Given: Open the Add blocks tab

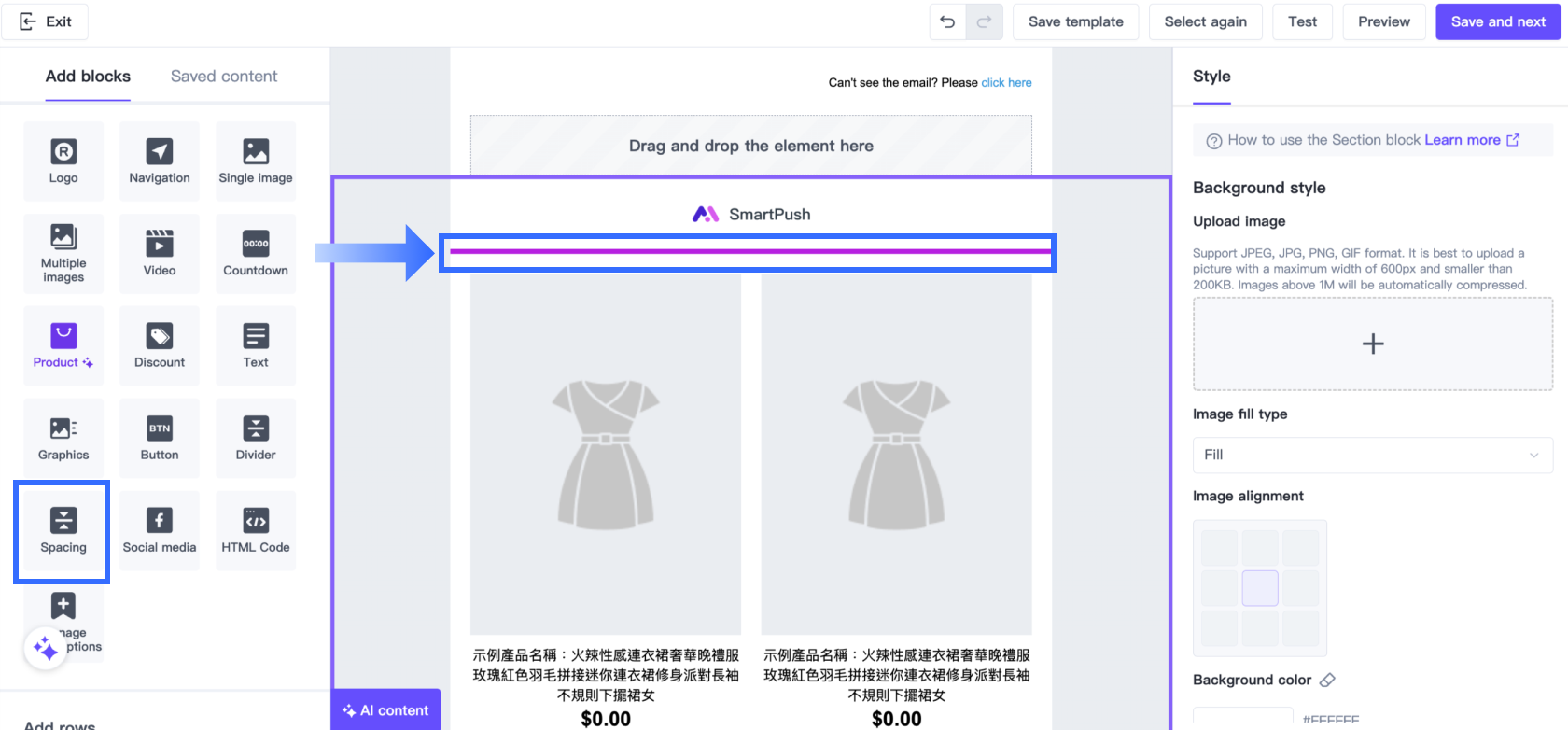Looking at the screenshot, I should coord(88,77).
